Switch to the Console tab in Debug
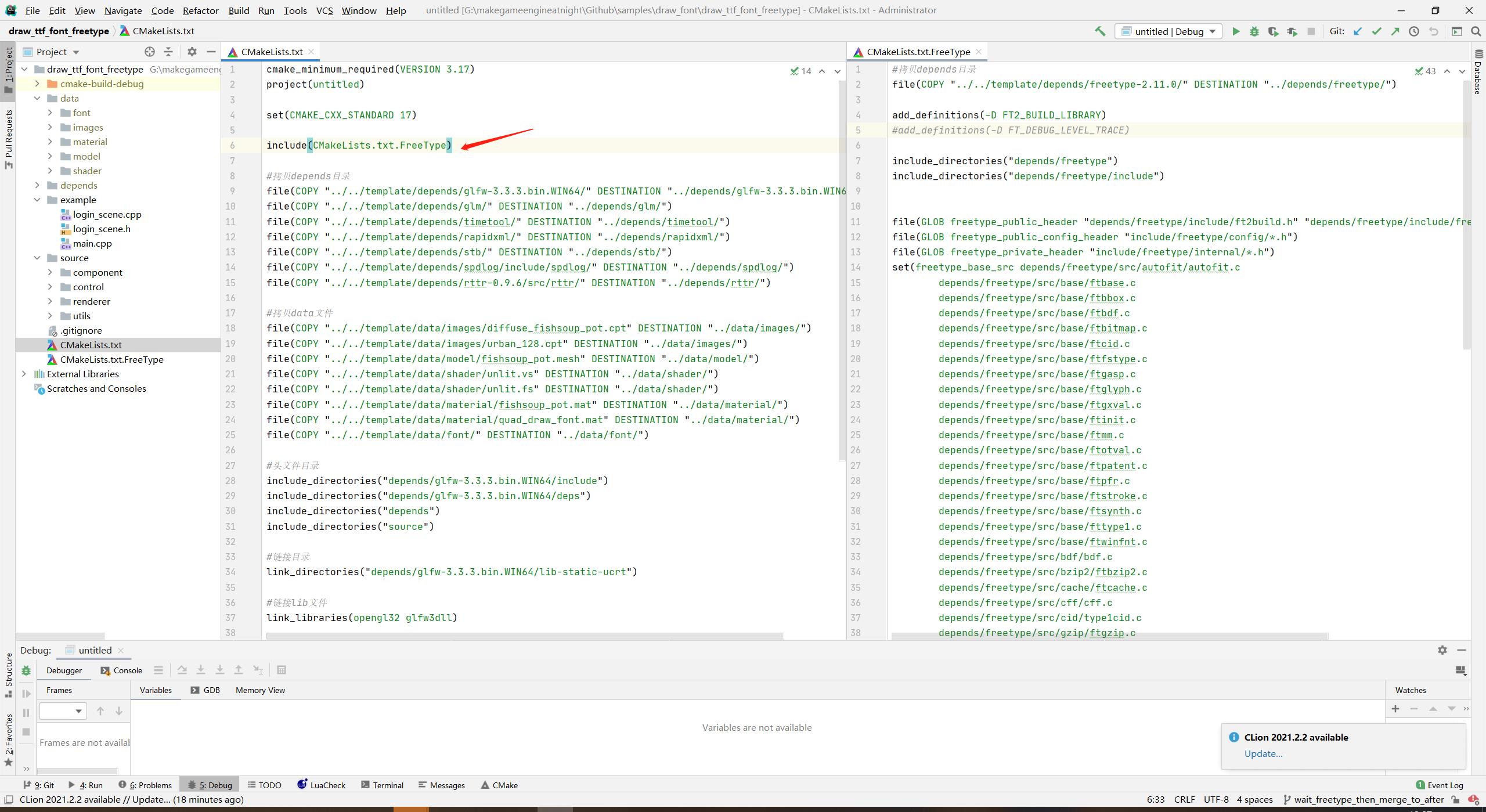1486x812 pixels. pyautogui.click(x=121, y=670)
